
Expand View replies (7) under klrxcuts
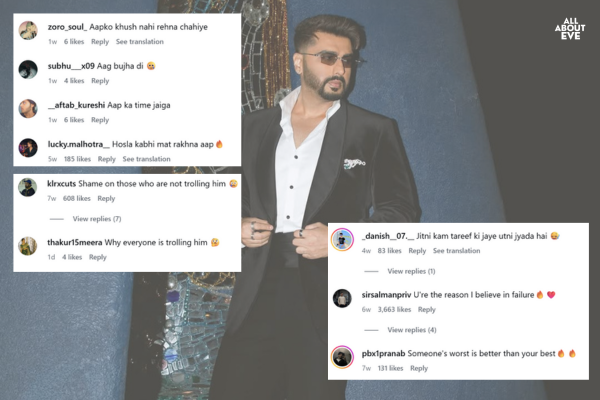pyautogui.click(x=96, y=219)
